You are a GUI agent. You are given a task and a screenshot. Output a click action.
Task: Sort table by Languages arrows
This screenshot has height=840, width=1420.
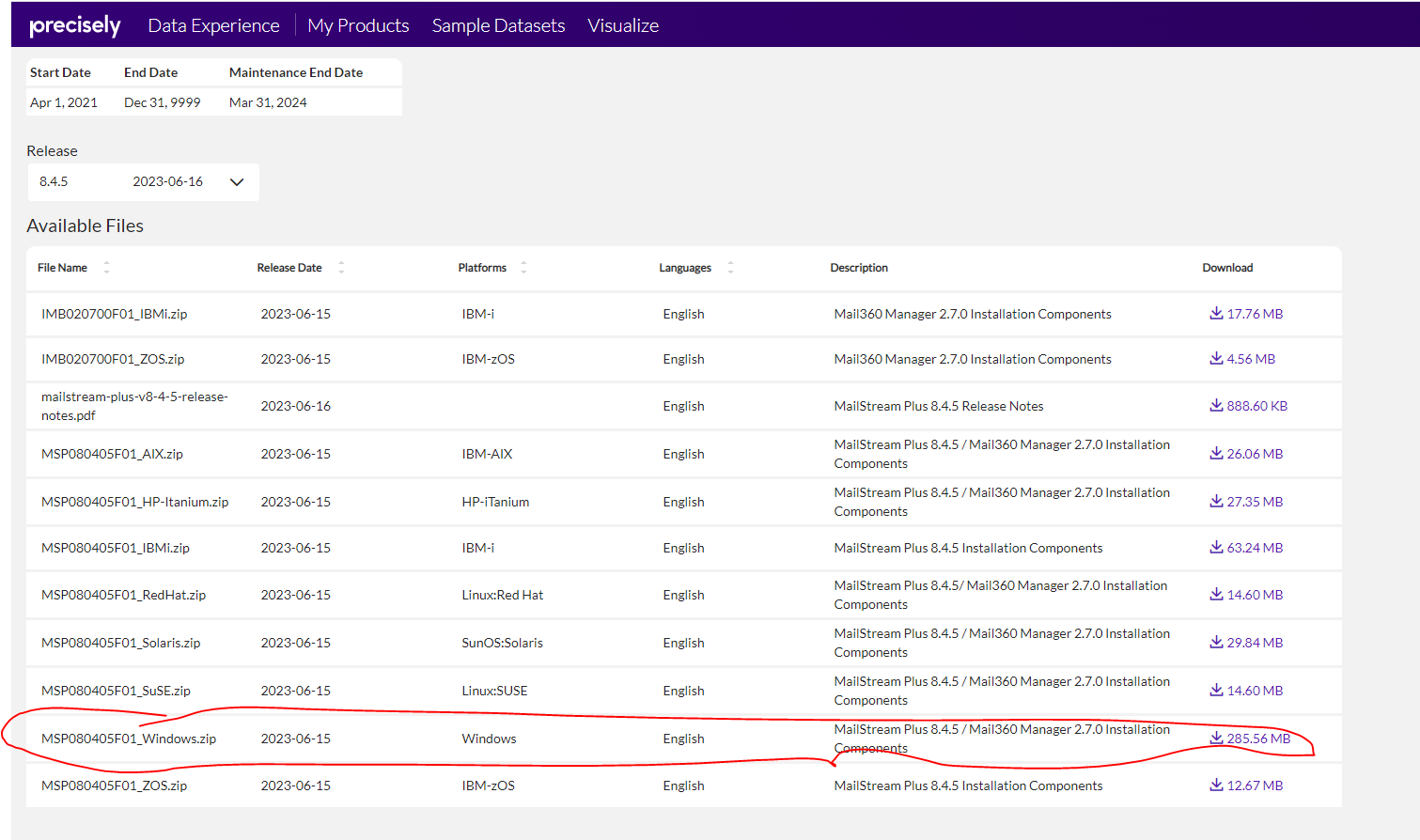tap(730, 268)
